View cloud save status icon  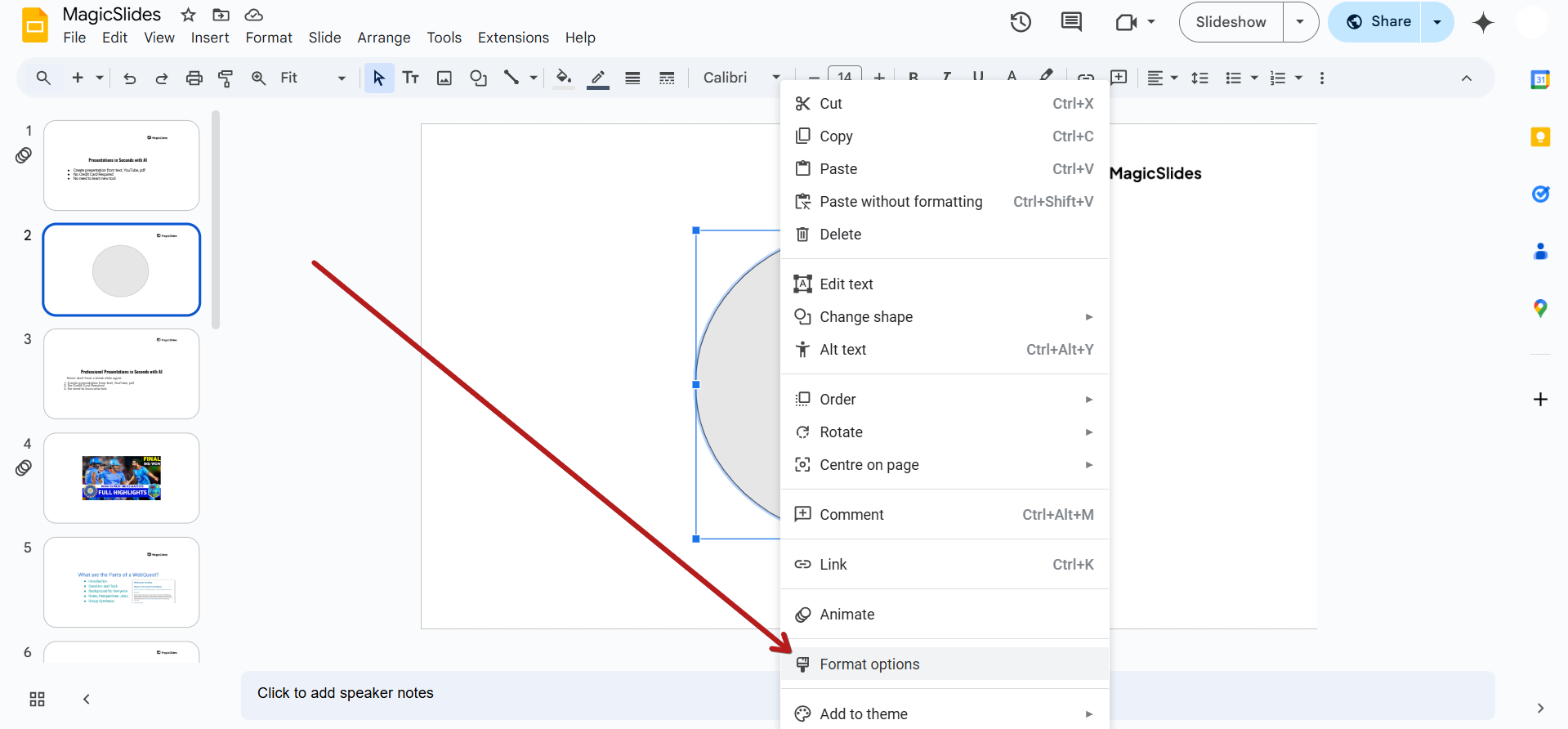click(254, 15)
